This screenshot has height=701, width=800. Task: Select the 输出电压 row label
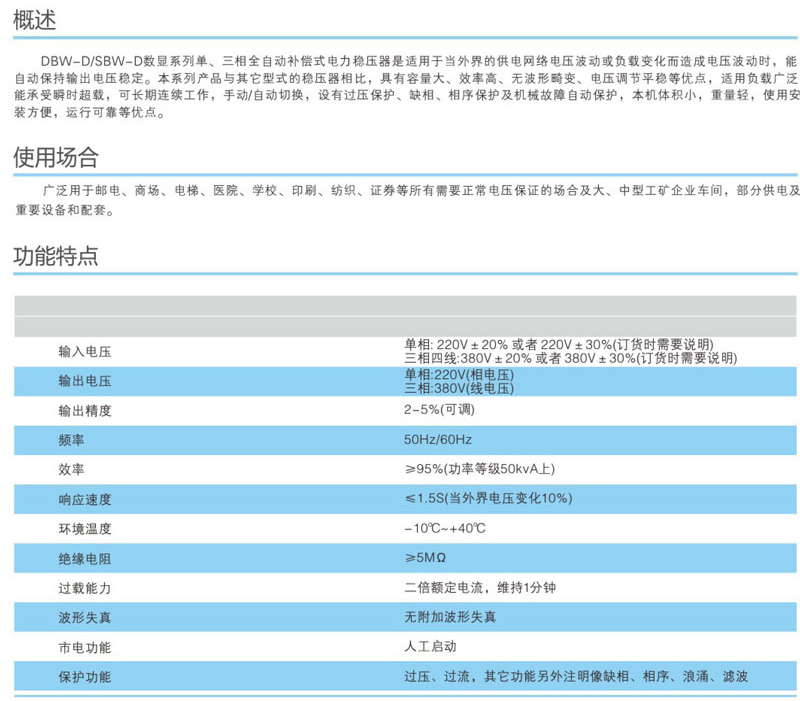point(85,381)
